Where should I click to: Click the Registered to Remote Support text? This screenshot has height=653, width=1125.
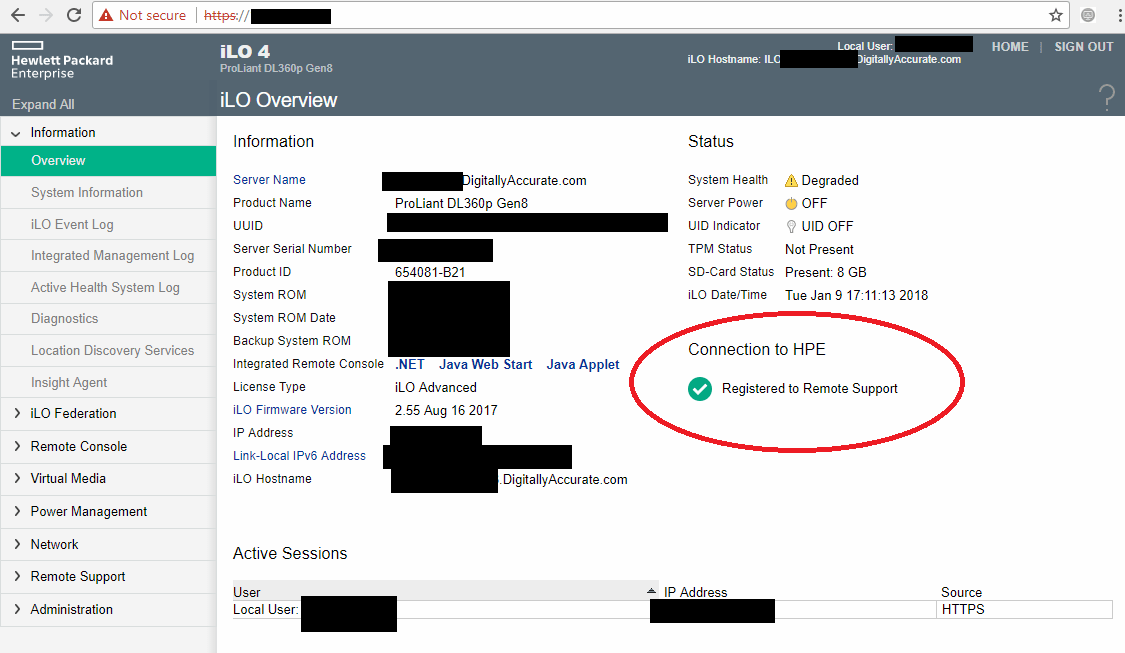(809, 388)
